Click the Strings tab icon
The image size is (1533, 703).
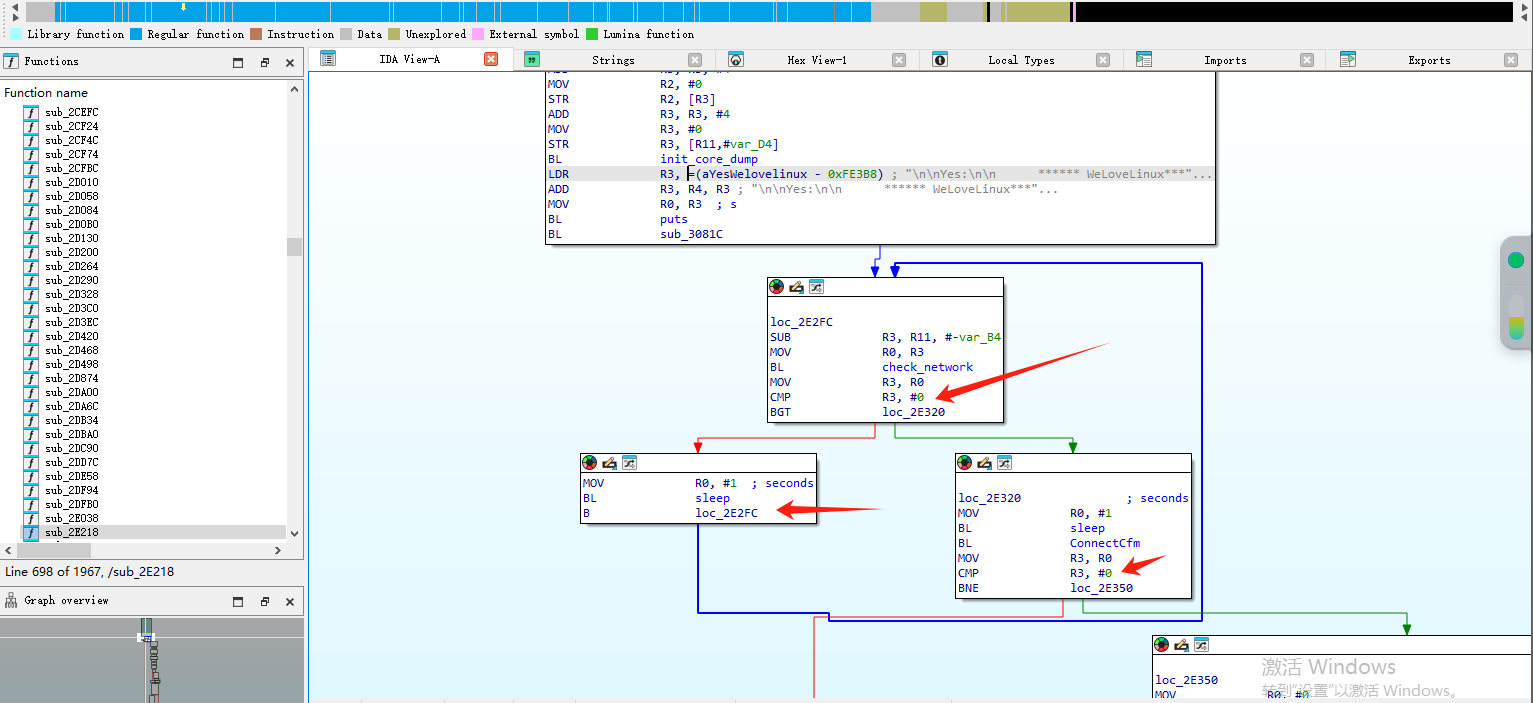(x=532, y=59)
